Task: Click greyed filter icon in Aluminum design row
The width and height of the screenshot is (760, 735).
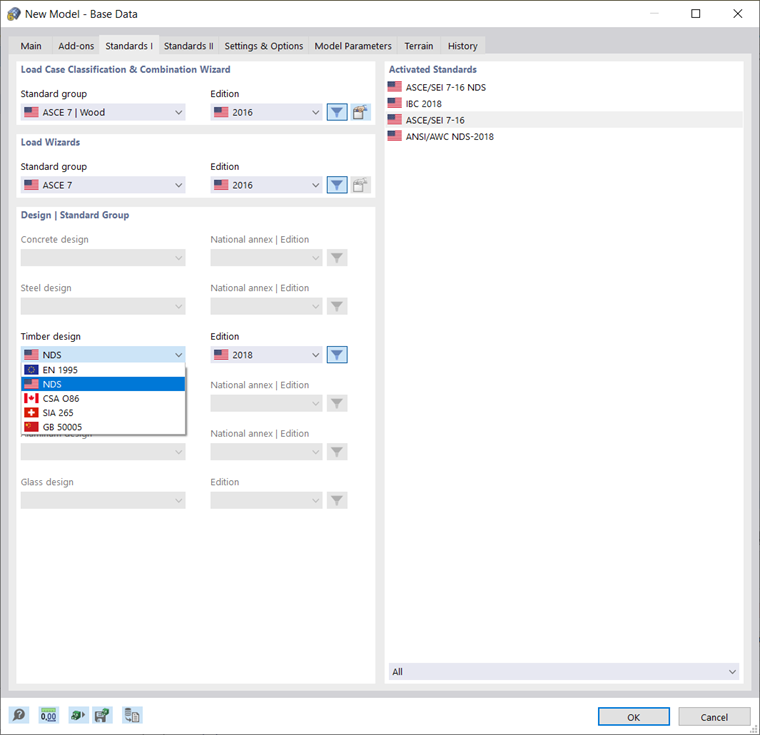Action: click(337, 452)
